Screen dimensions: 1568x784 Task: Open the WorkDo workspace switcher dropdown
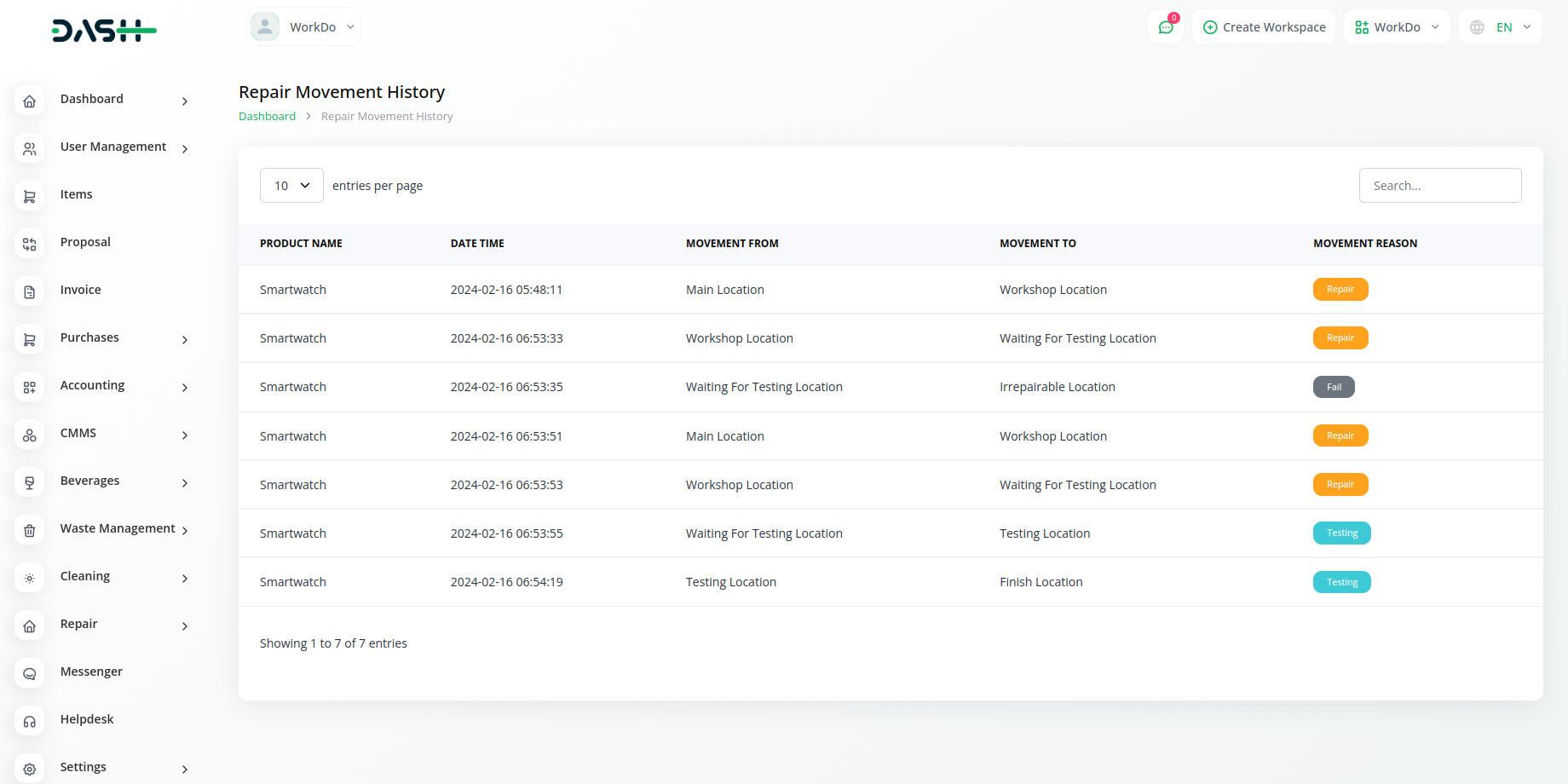click(1397, 27)
